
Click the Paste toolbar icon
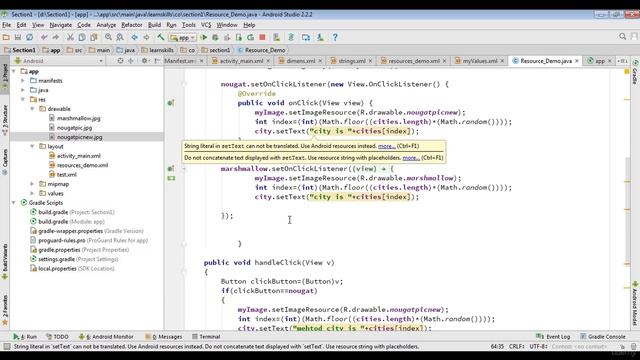click(x=94, y=37)
